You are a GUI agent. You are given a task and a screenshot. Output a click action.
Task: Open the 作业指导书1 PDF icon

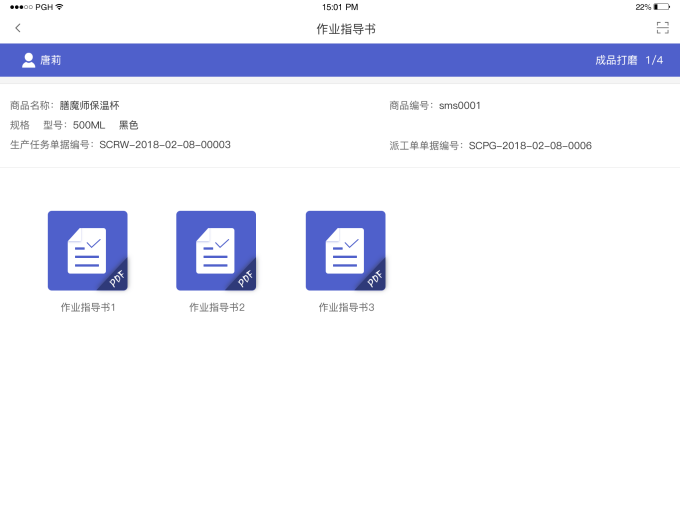point(88,251)
